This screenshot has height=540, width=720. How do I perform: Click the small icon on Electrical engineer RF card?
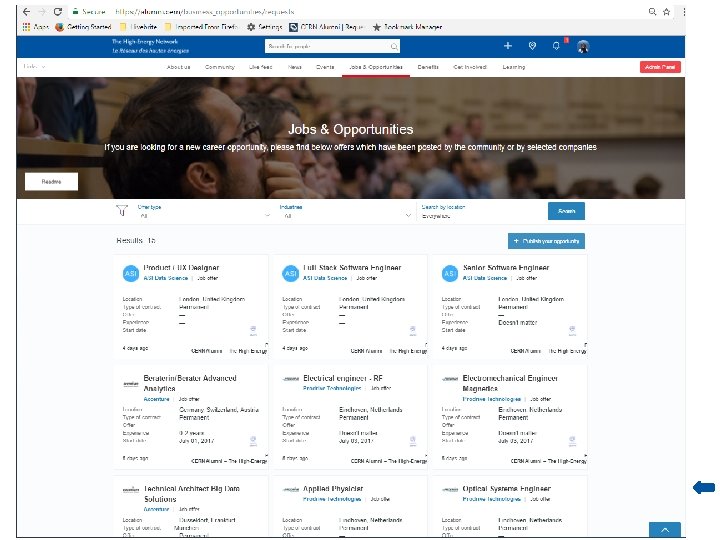(413, 441)
